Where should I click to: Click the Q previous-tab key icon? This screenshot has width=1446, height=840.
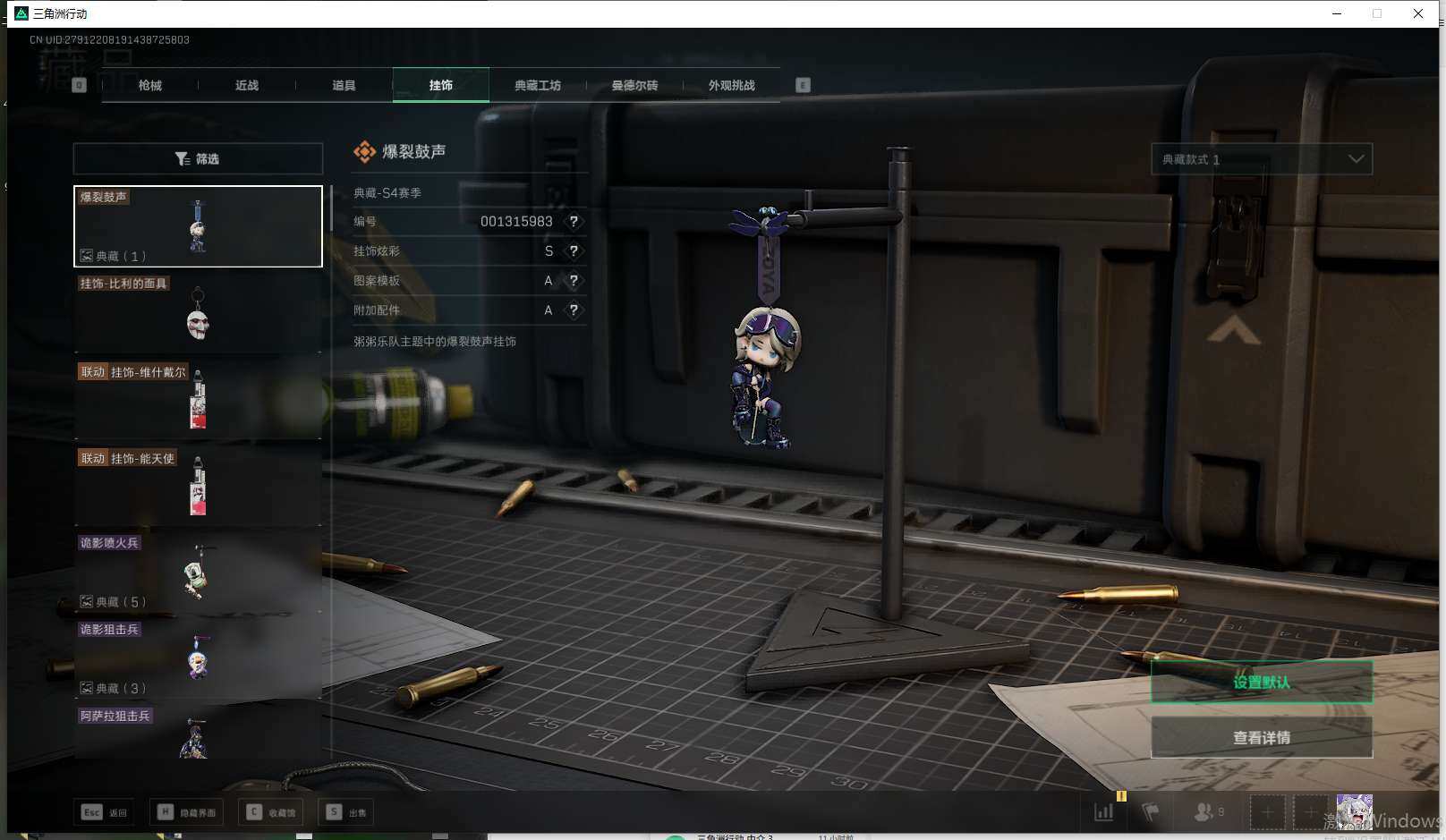[x=79, y=85]
